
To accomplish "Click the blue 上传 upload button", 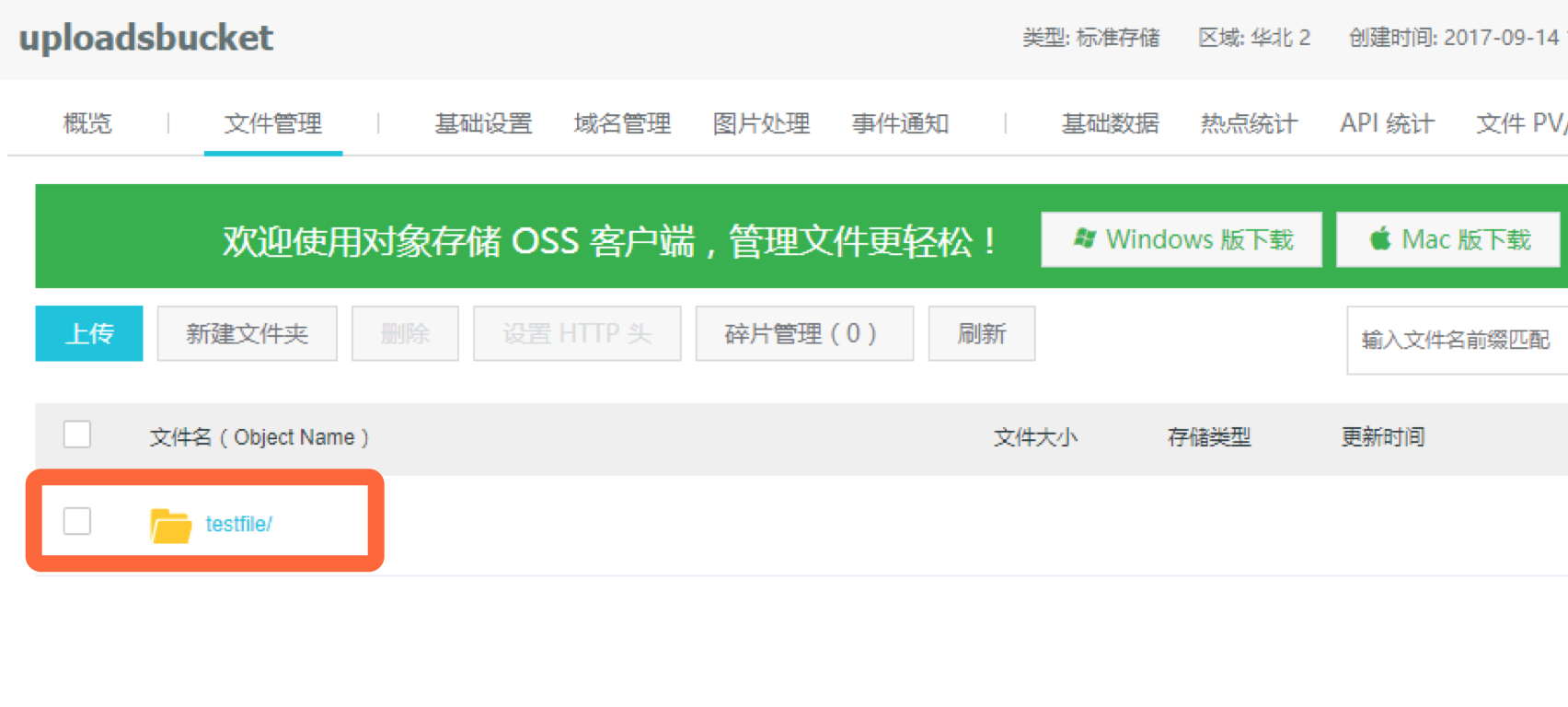I will 89,333.
